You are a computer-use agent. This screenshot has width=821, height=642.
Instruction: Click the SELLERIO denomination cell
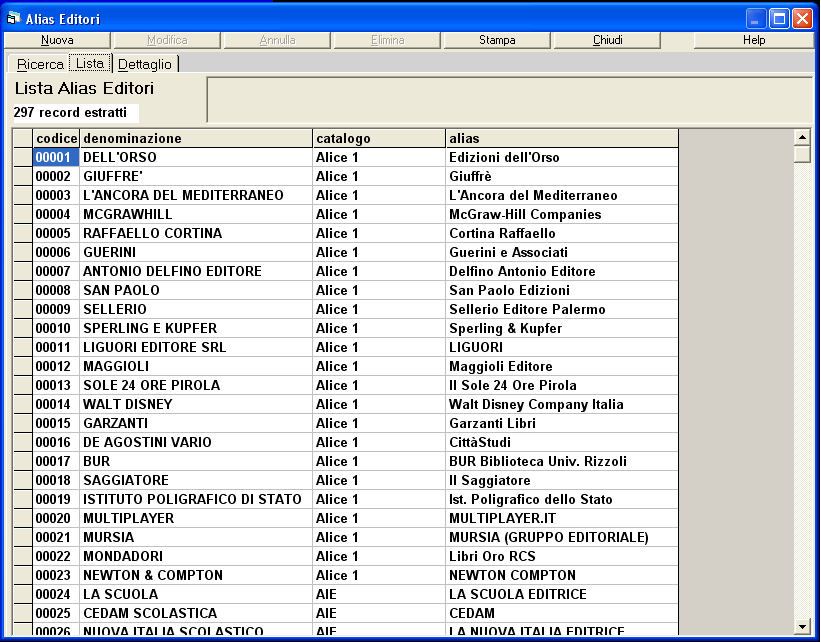[196, 309]
